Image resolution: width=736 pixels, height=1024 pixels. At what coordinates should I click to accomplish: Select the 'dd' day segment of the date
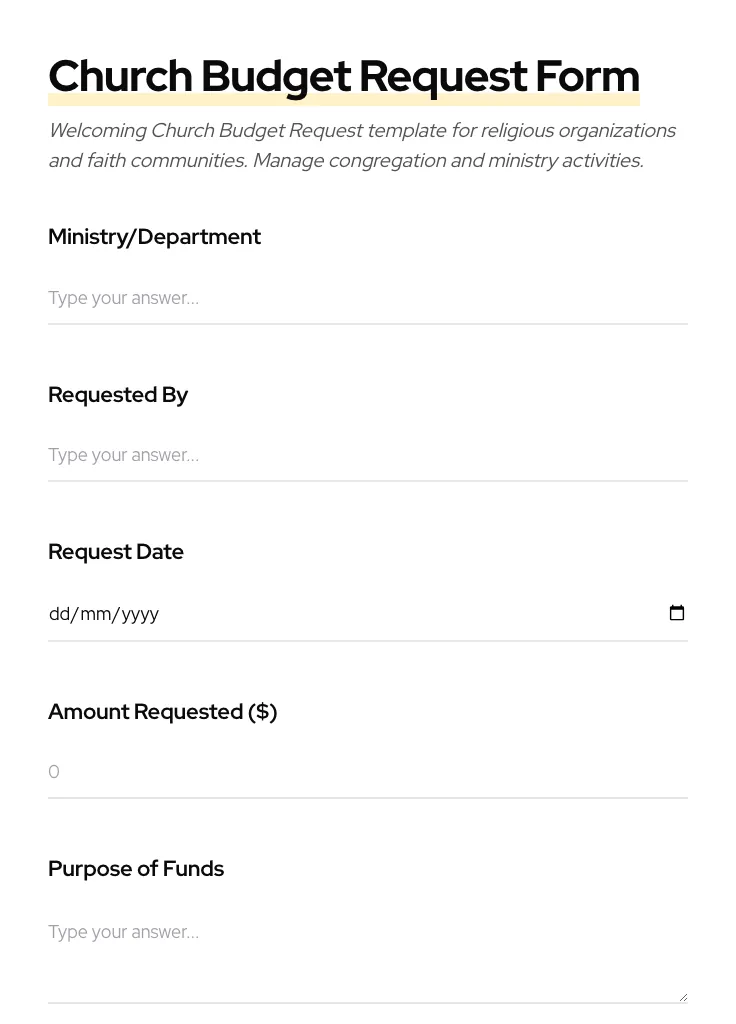pyautogui.click(x=59, y=614)
